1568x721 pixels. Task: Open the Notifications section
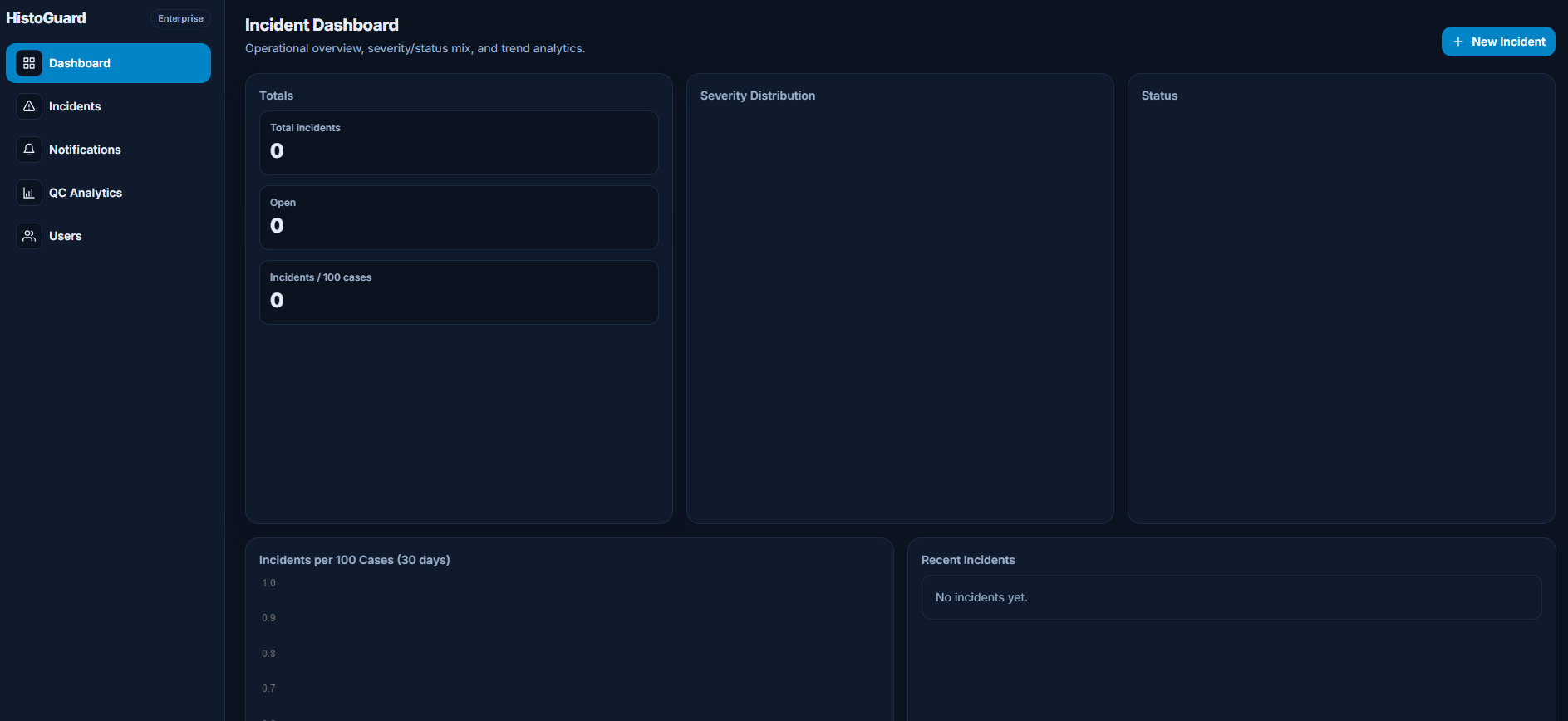pos(85,150)
